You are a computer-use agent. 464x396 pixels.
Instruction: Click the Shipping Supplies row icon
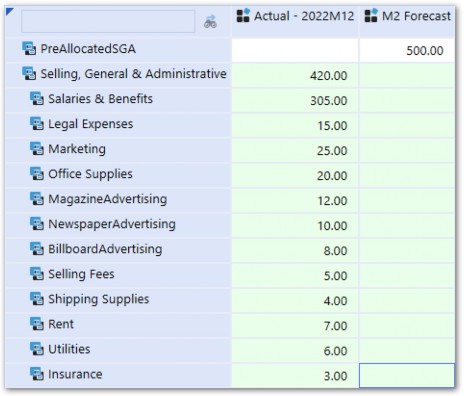tap(37, 299)
